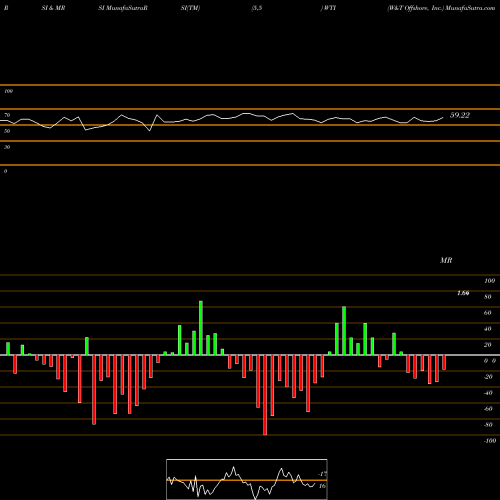Open the mini overview chart thumbnail
This screenshot has height=500, width=500.
[247, 479]
